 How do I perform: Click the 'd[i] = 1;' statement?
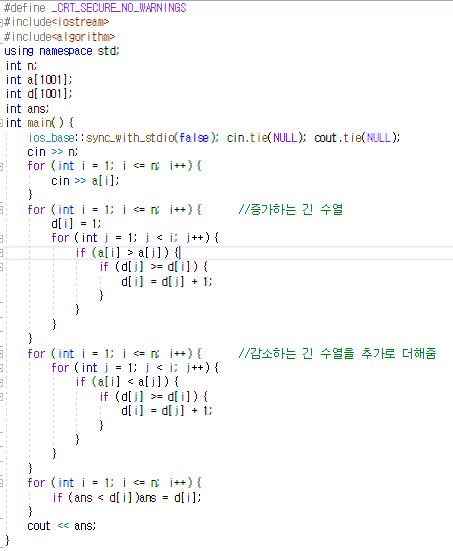coord(76,223)
